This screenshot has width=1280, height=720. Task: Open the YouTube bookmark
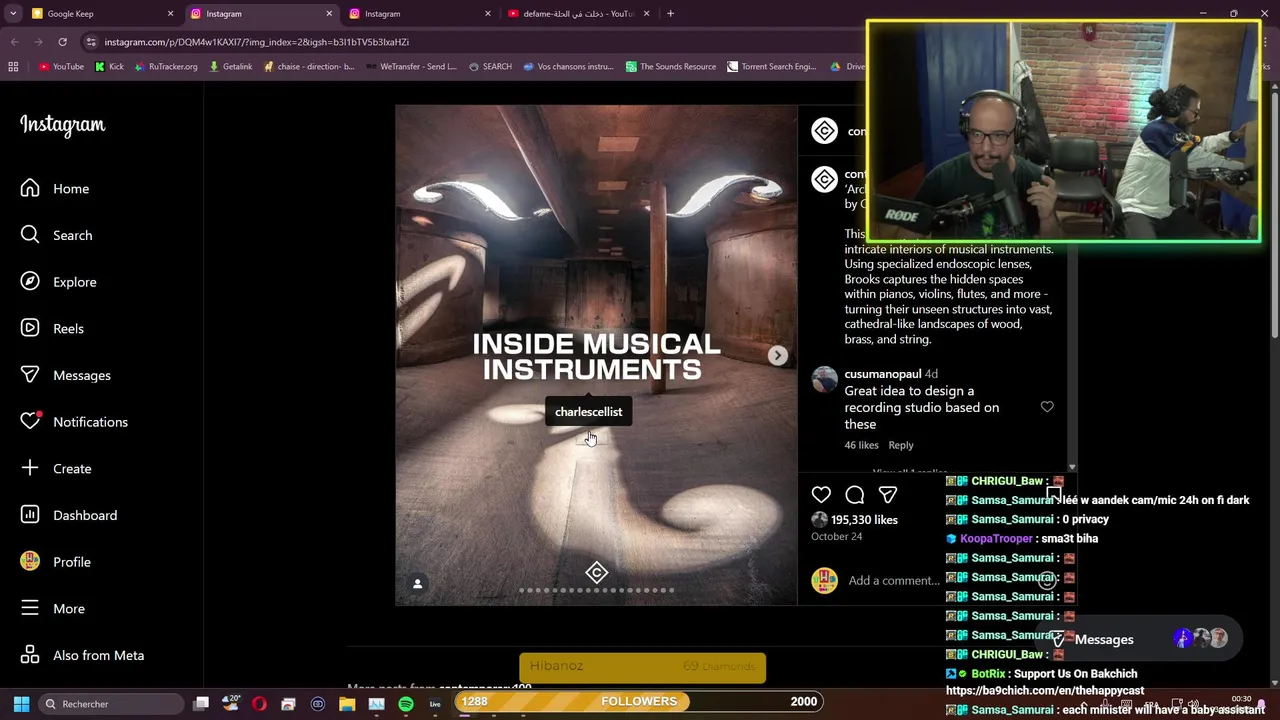tap(61, 67)
